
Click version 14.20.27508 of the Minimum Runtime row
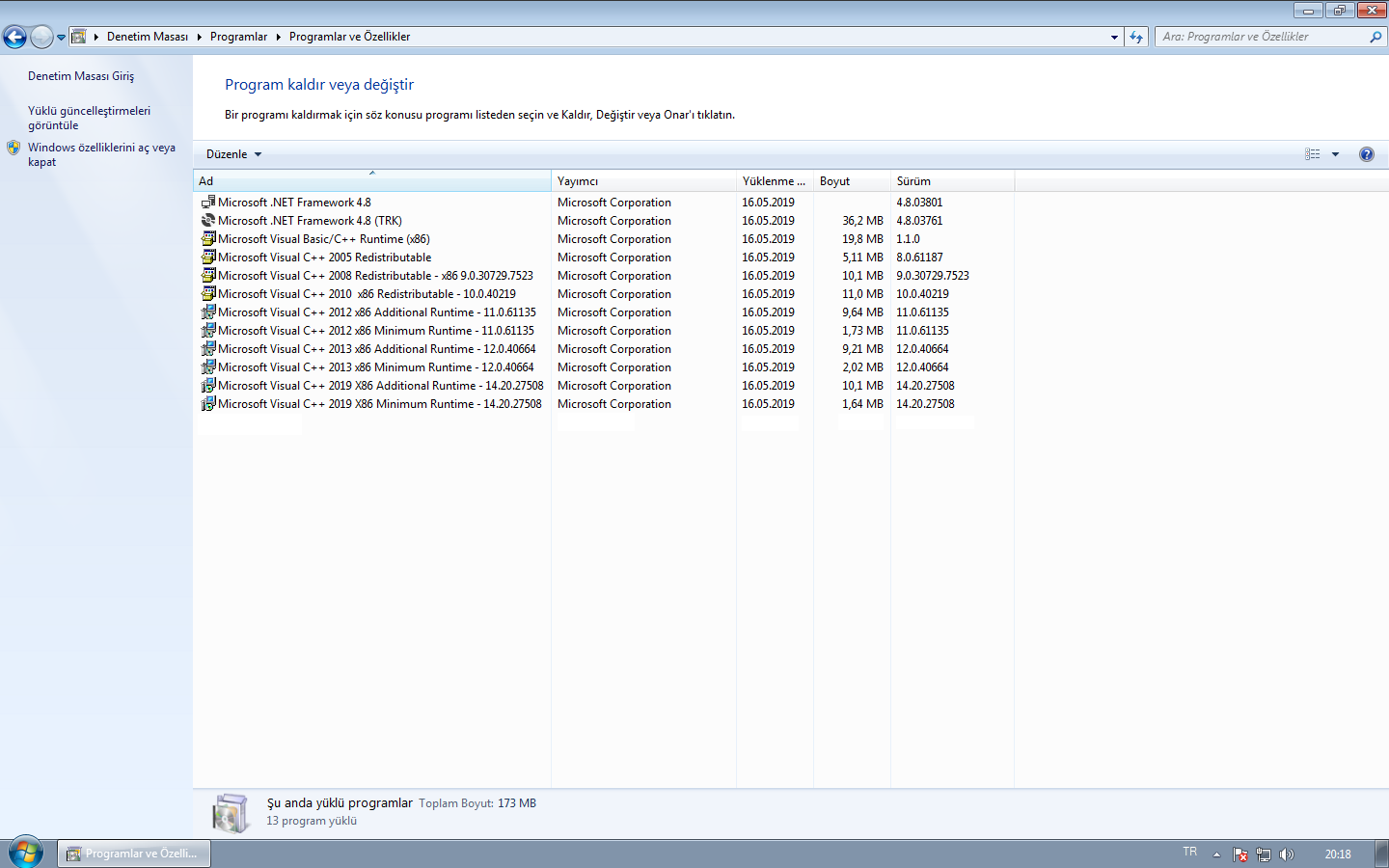(925, 404)
